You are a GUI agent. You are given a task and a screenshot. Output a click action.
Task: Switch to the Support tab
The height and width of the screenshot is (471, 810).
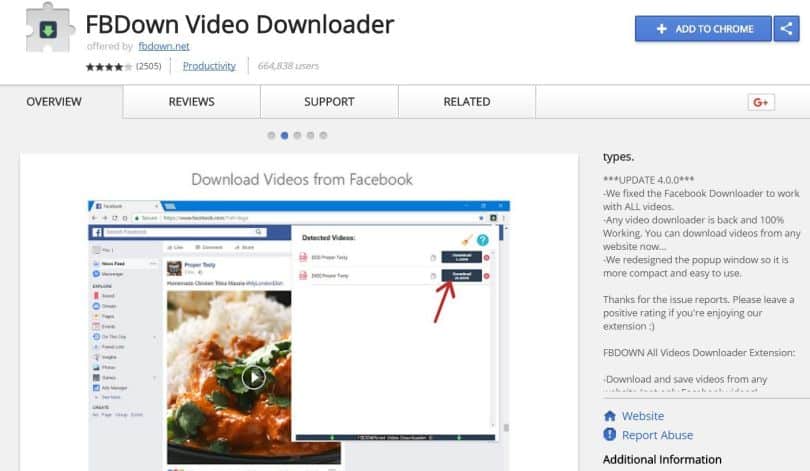[329, 102]
